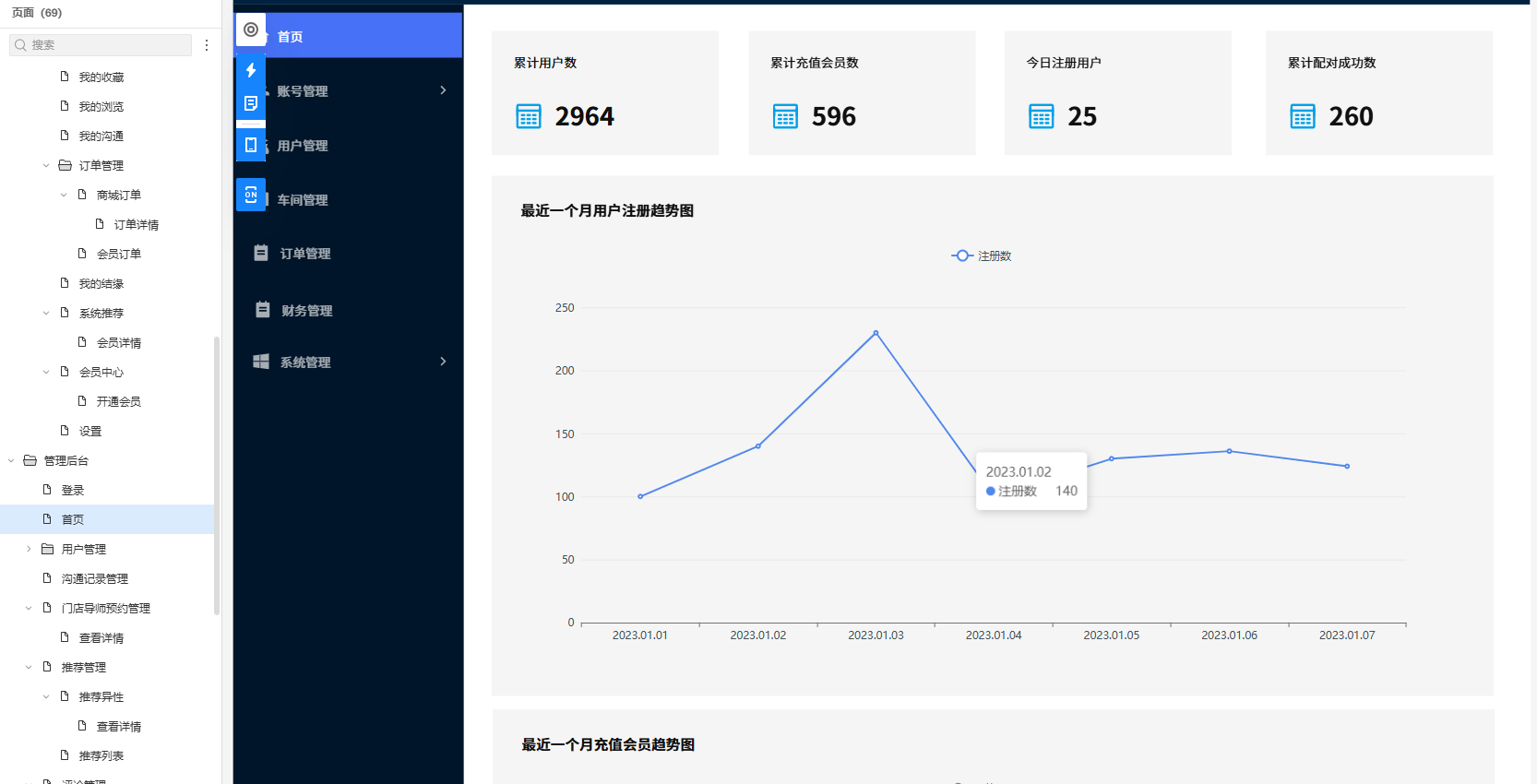Expand the 用户管理 folder in page tree

click(x=29, y=549)
